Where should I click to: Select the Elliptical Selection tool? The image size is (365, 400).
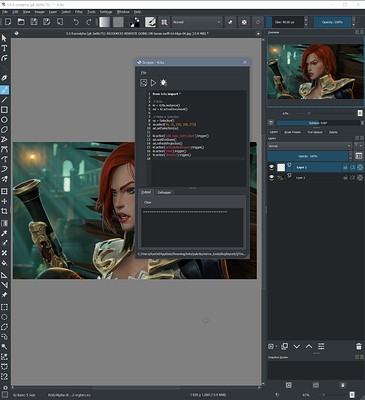coord(4,317)
